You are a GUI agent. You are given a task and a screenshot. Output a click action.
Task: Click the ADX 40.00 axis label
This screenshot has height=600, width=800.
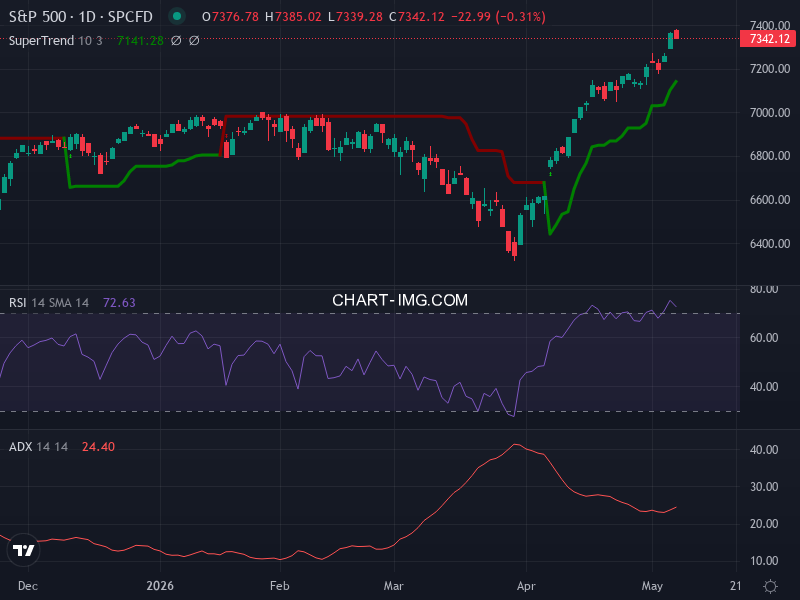(x=764, y=450)
